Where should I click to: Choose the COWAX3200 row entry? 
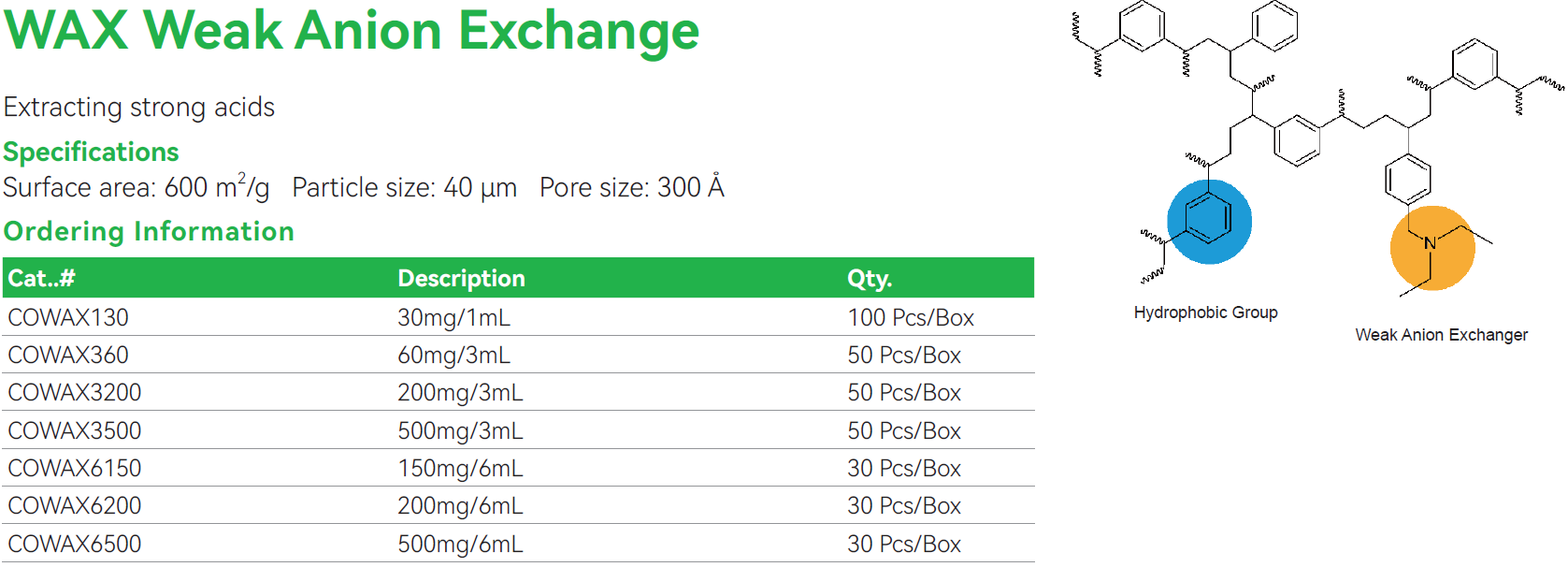(75, 392)
